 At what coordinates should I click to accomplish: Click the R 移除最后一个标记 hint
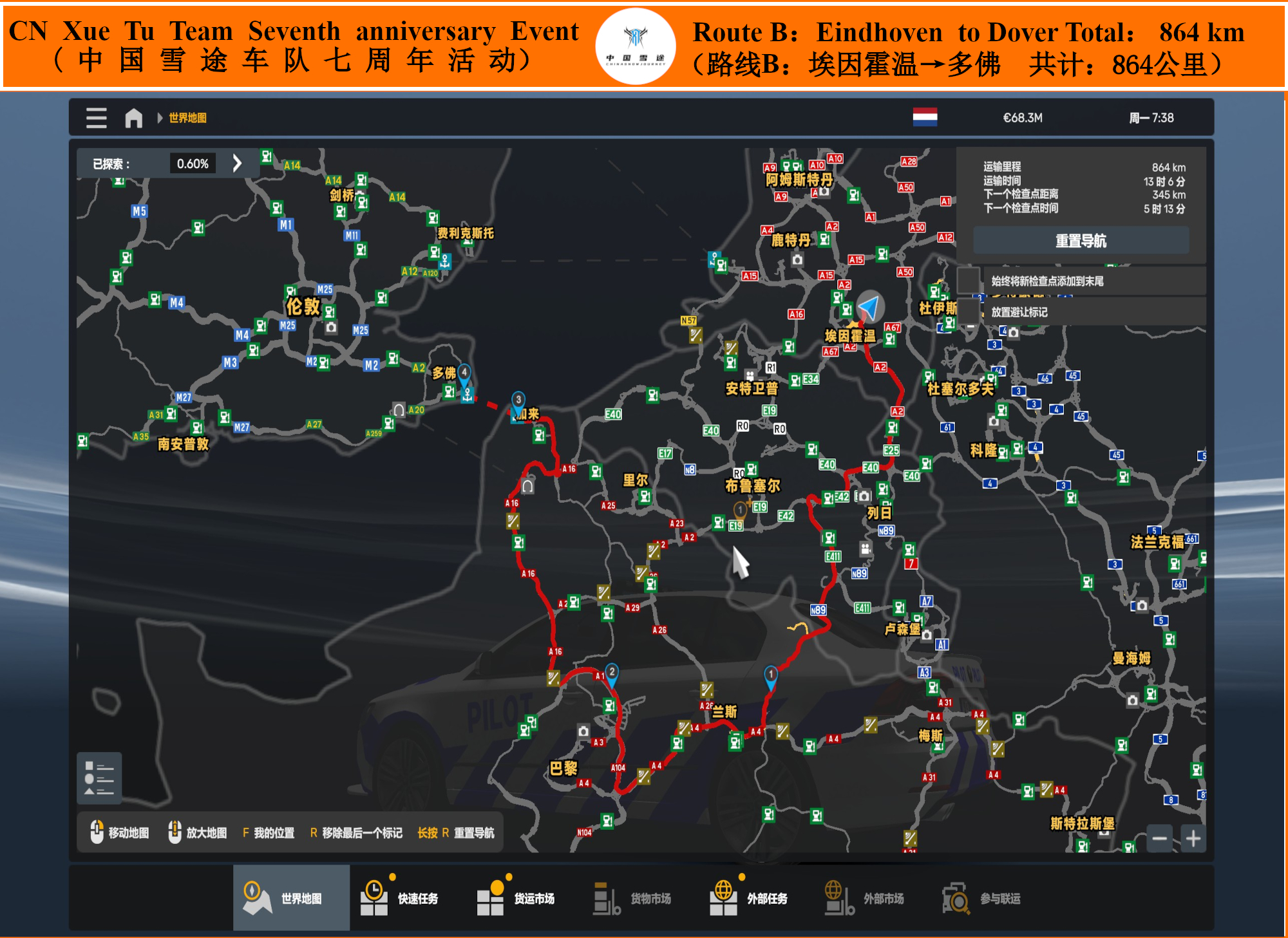pyautogui.click(x=356, y=832)
